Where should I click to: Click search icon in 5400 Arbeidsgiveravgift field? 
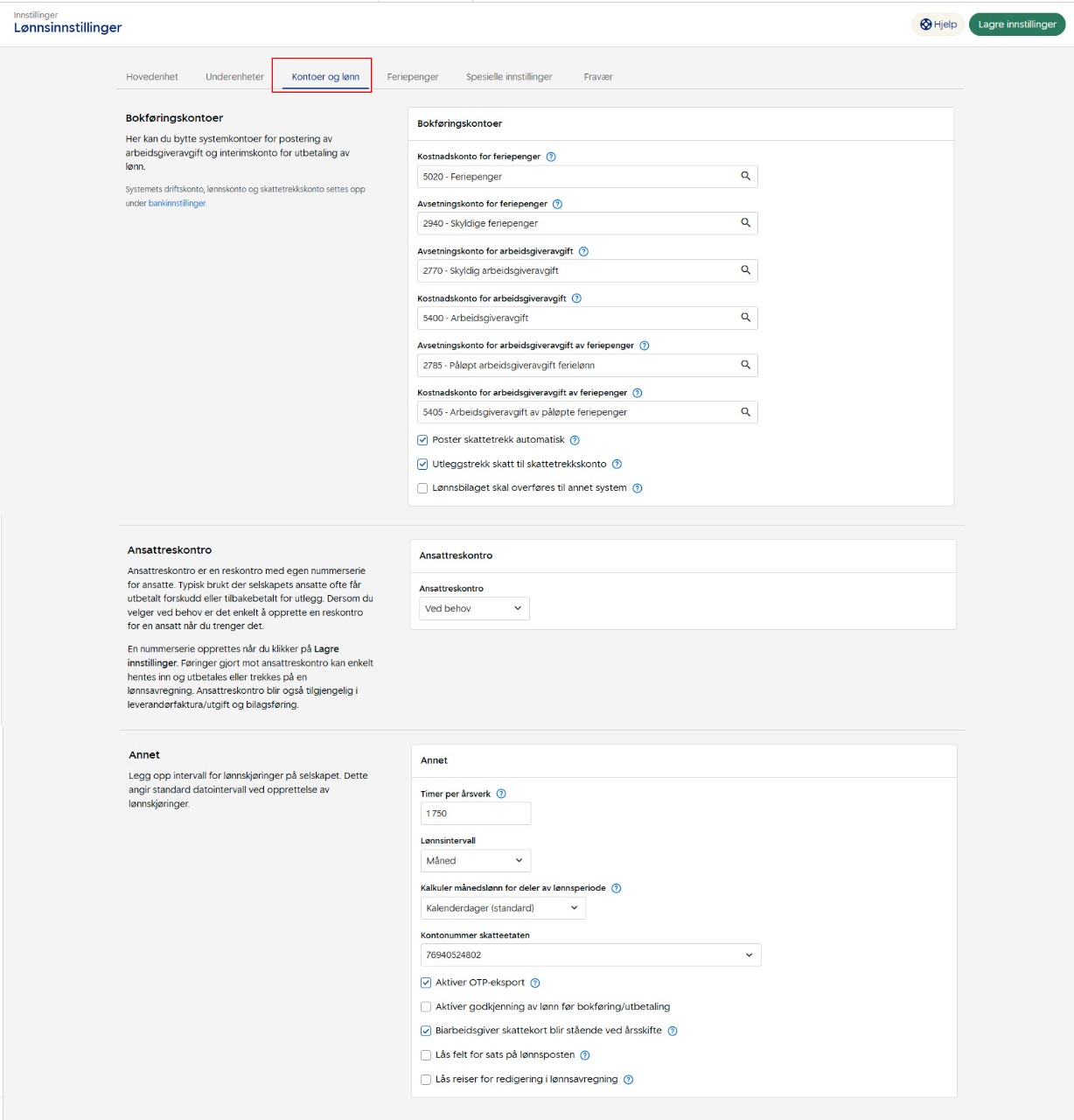(x=745, y=318)
